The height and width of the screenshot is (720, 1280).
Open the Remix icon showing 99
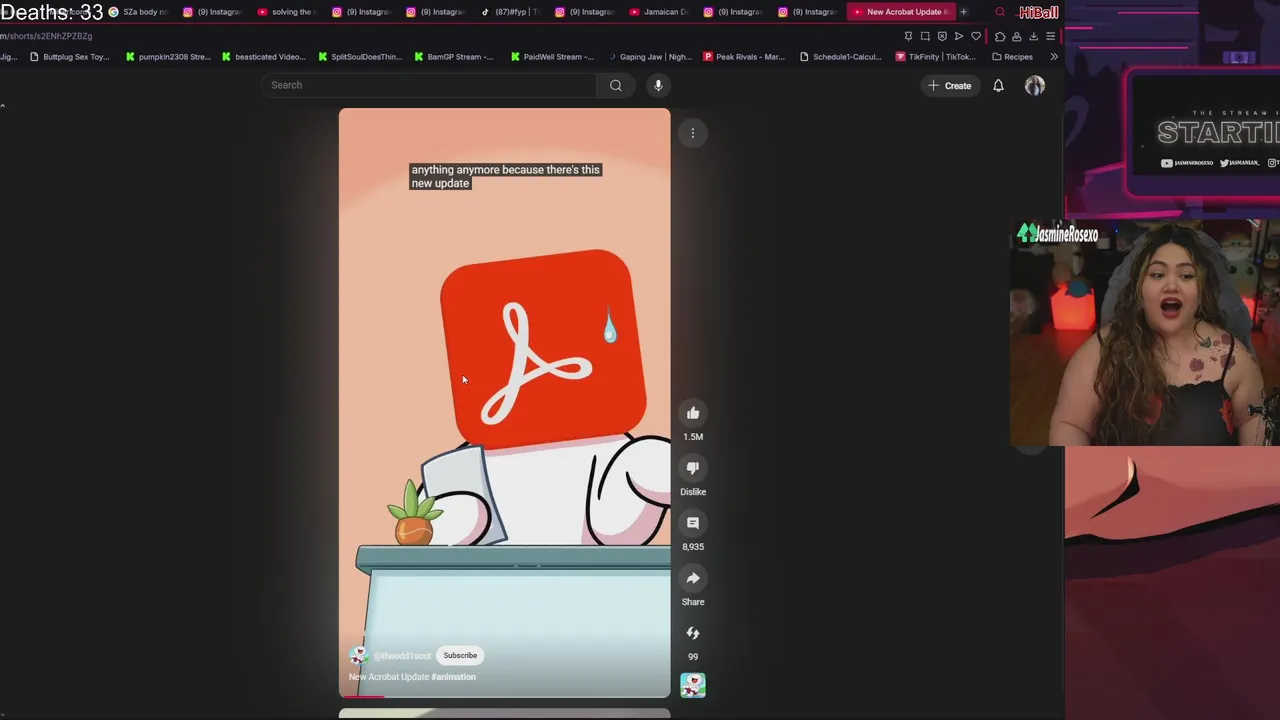click(x=693, y=633)
